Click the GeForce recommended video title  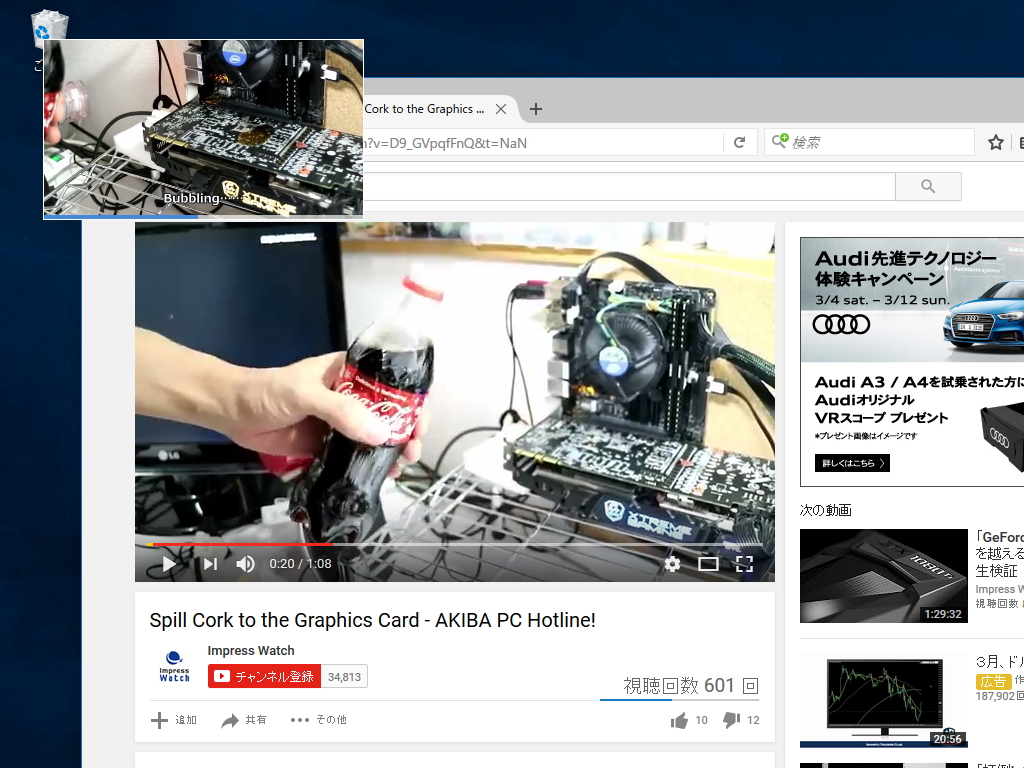pos(999,554)
